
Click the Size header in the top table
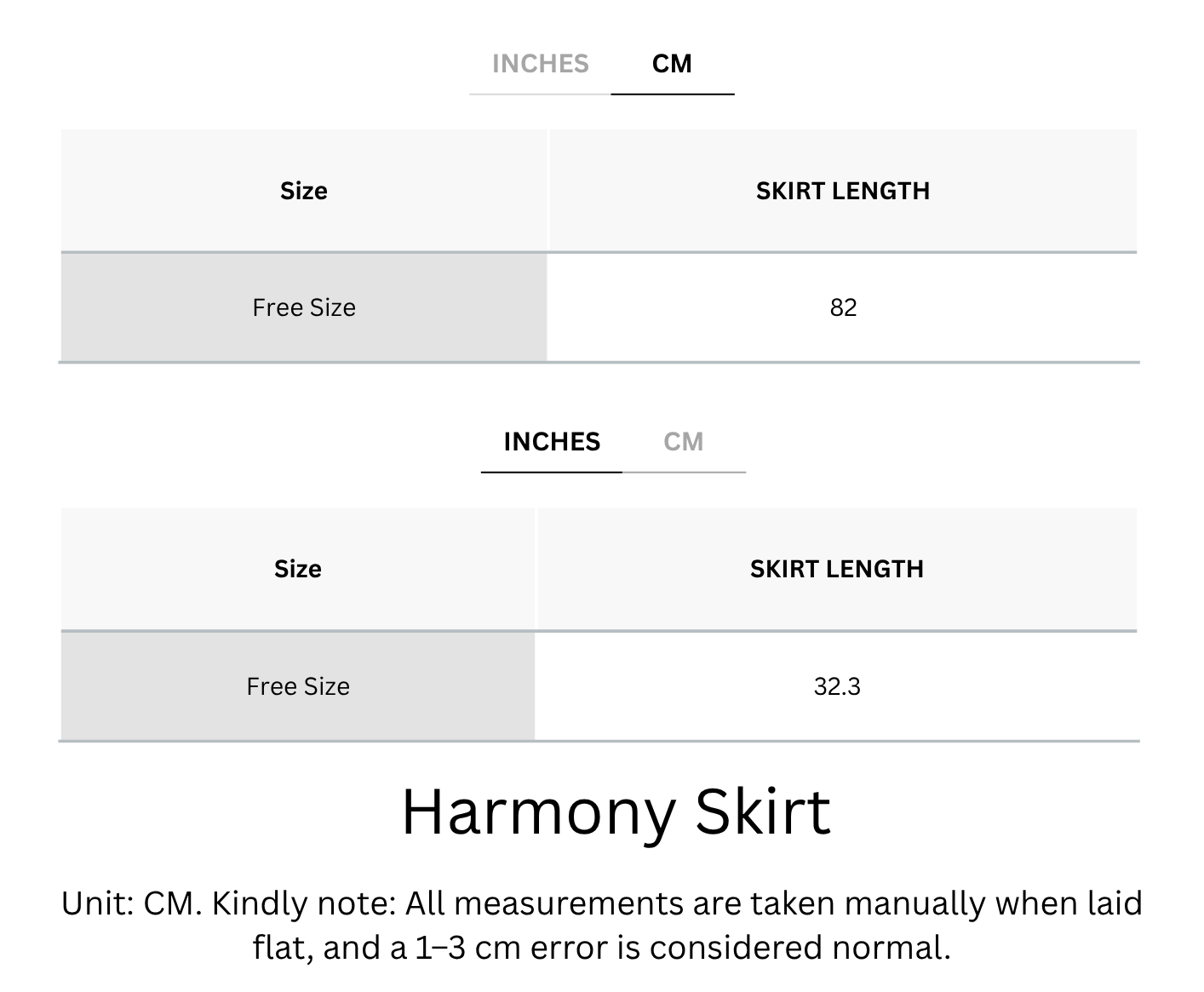[304, 191]
